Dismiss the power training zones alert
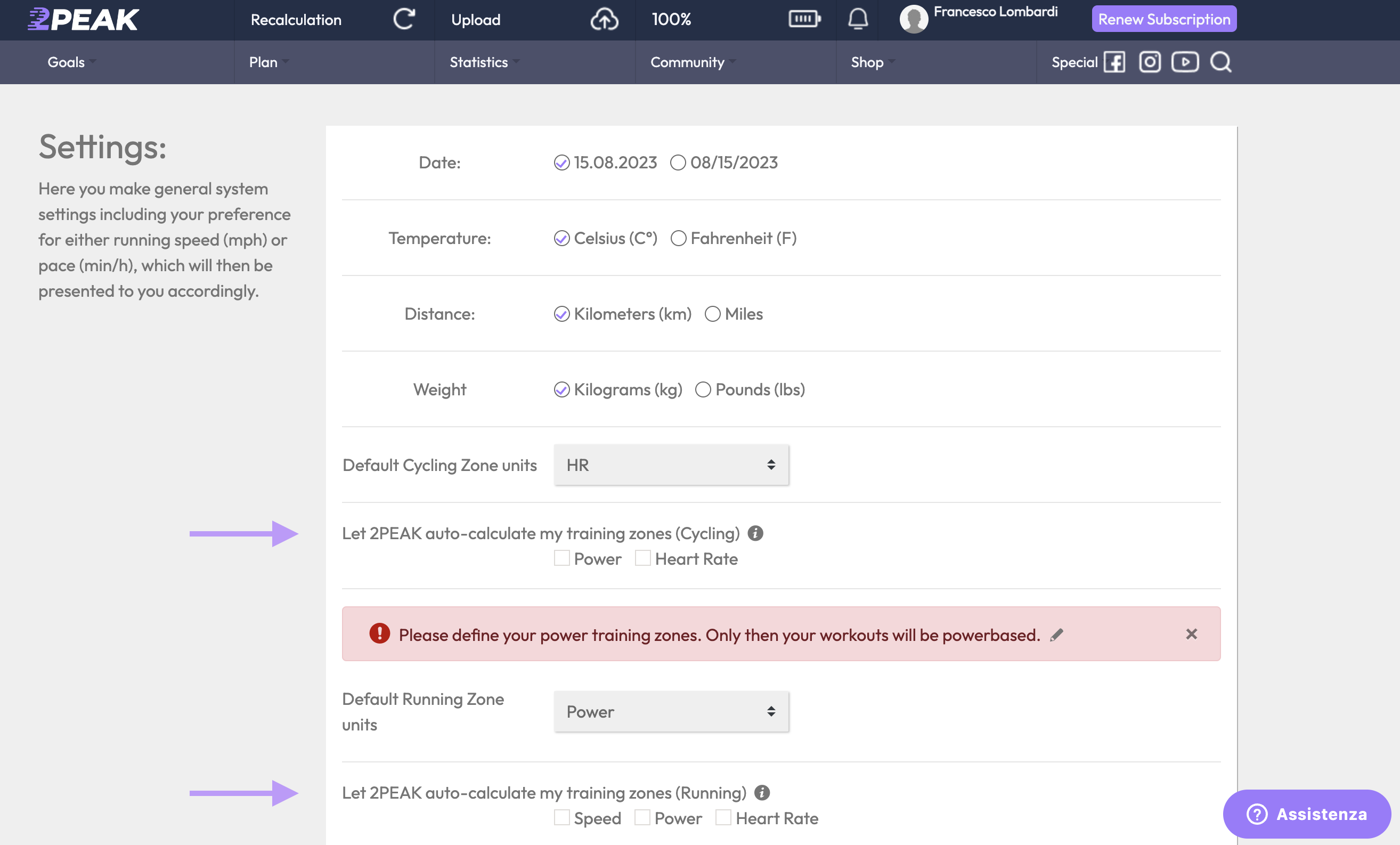1400x845 pixels. 1192,634
